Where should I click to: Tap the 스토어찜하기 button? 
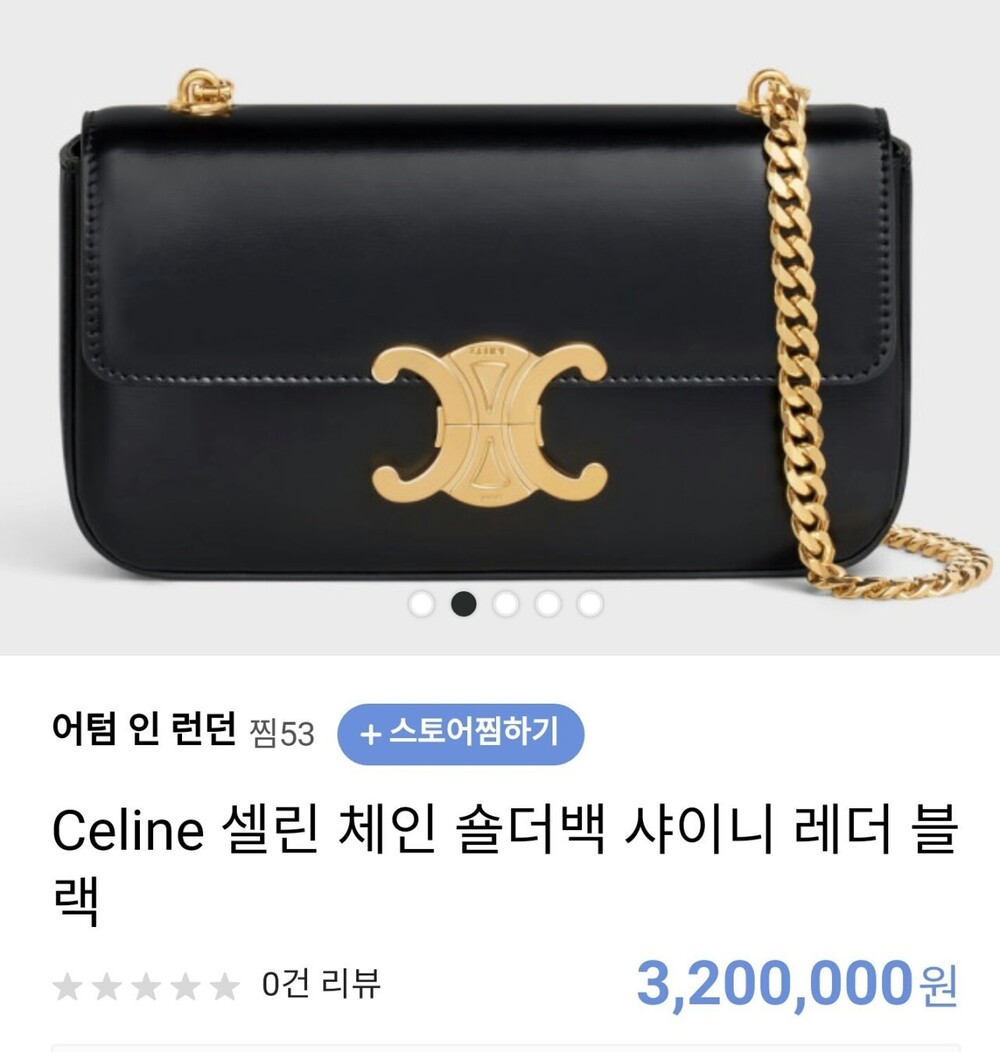[x=460, y=734]
